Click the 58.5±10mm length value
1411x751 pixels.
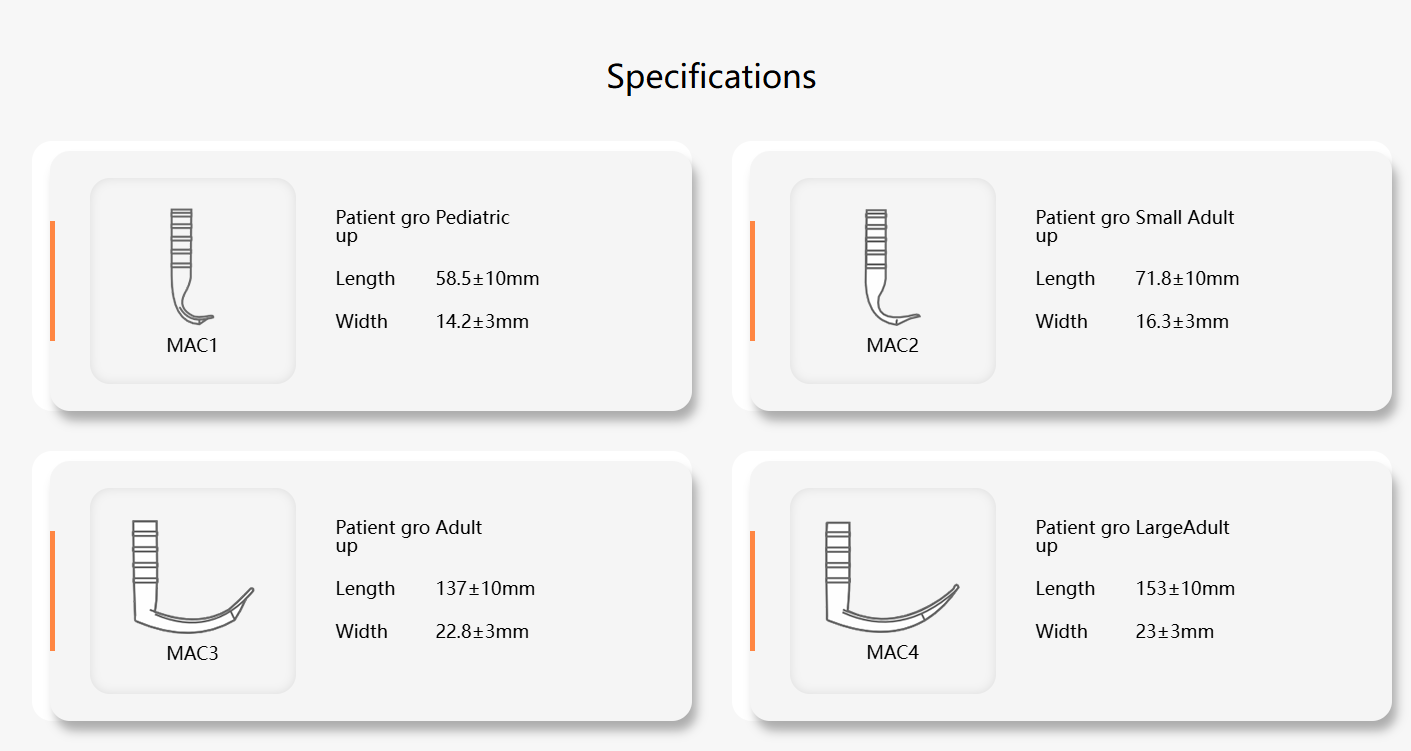click(x=488, y=279)
